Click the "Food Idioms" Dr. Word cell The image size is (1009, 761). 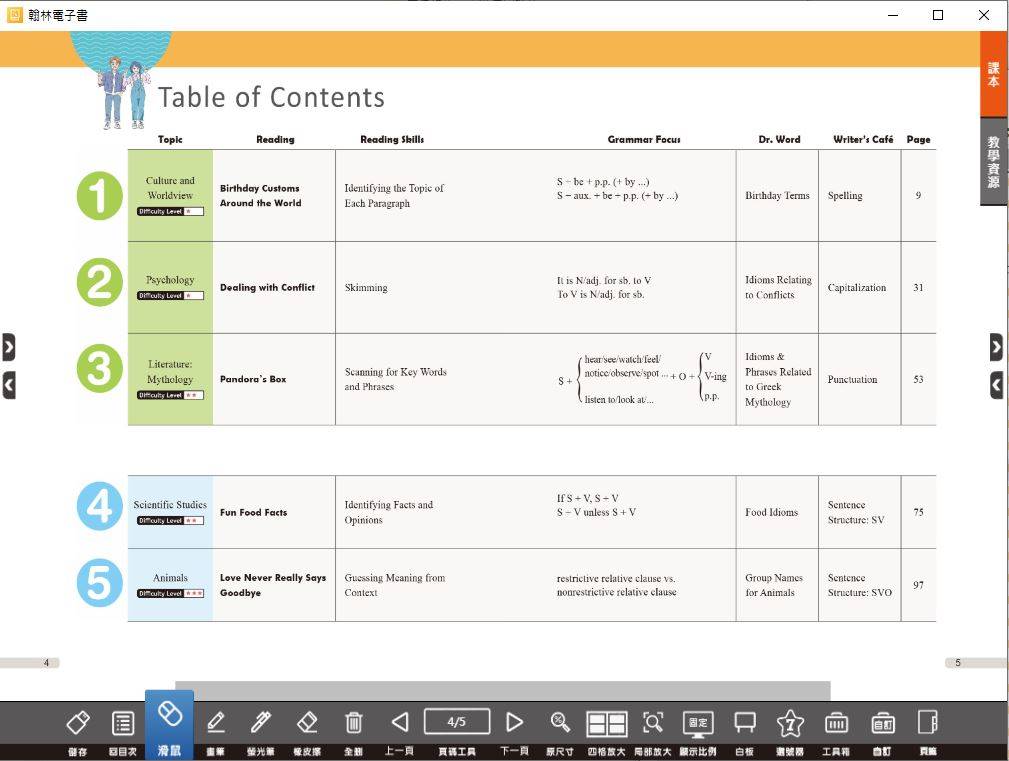[x=772, y=512]
